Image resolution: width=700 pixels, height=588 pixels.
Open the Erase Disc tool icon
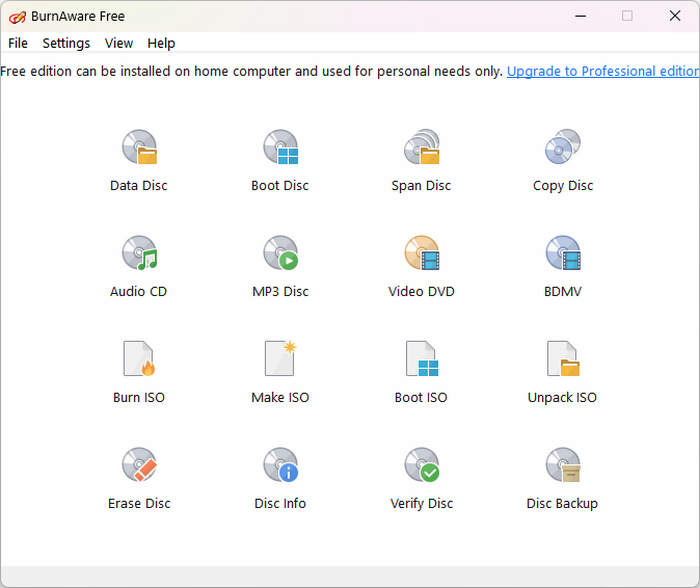(139, 464)
